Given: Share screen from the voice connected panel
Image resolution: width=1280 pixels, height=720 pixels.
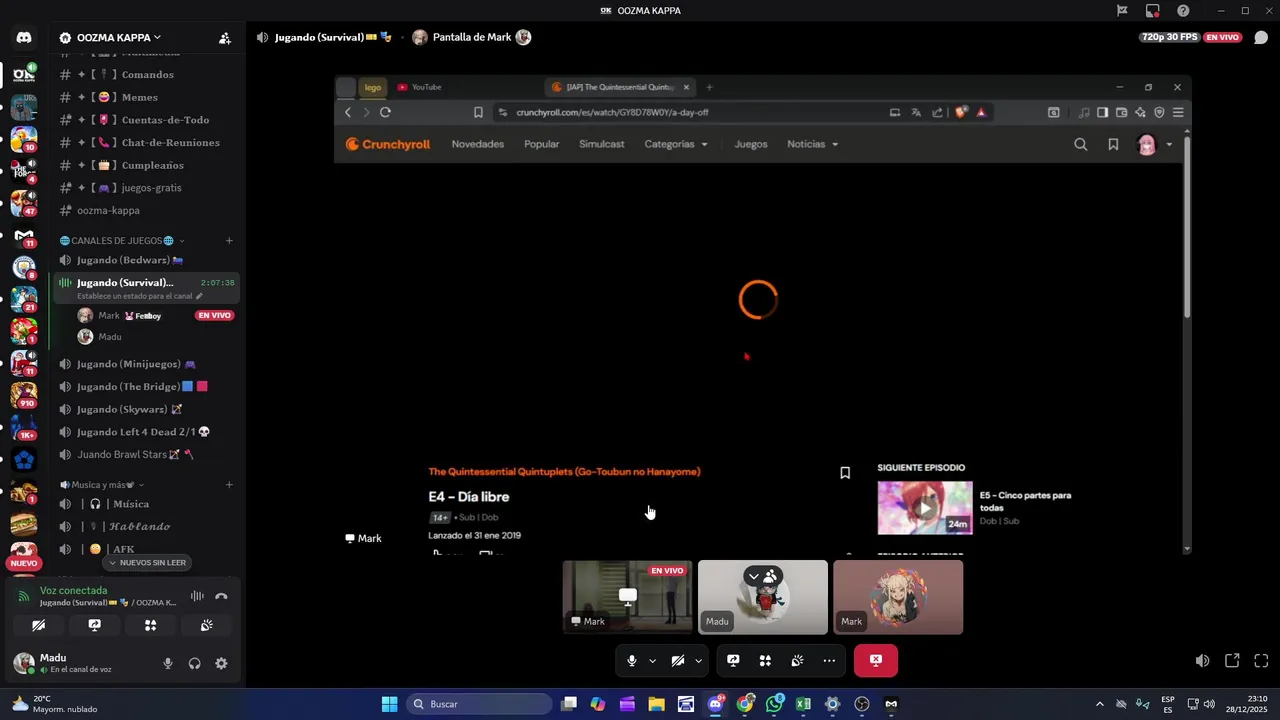Looking at the screenshot, I should (x=94, y=625).
